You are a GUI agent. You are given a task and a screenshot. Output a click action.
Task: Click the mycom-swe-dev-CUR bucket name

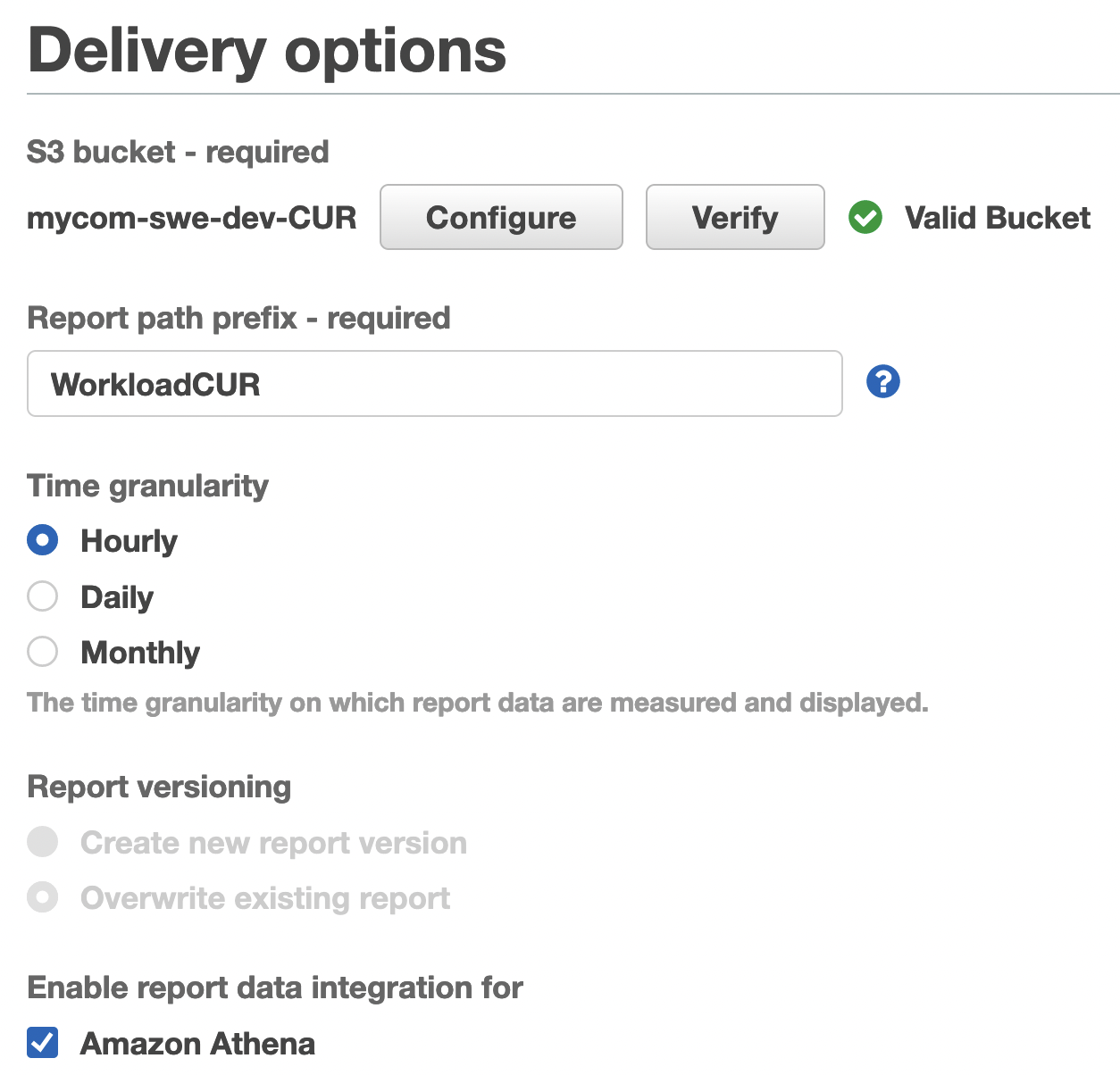click(x=191, y=217)
